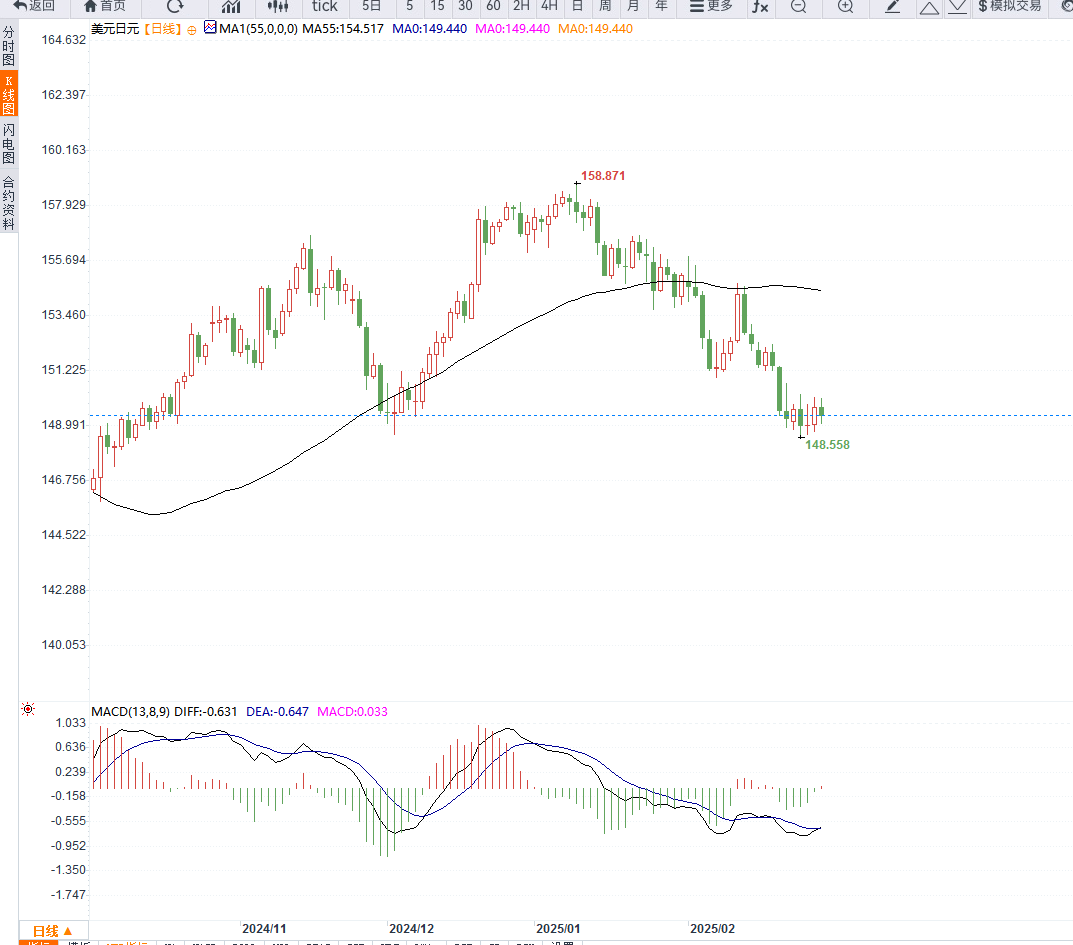Click the 2024/12 date label
The width and height of the screenshot is (1073, 945).
click(411, 929)
